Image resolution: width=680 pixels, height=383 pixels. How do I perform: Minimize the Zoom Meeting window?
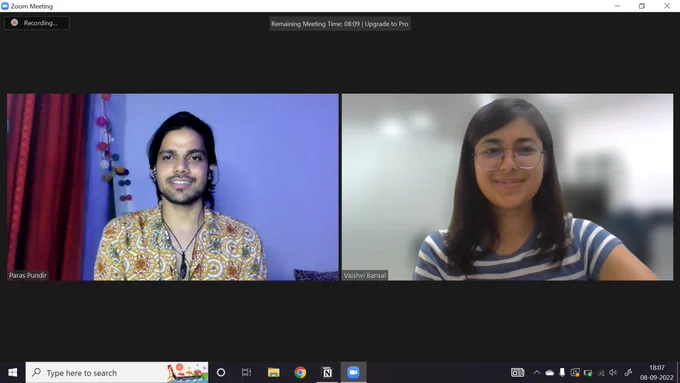(617, 6)
